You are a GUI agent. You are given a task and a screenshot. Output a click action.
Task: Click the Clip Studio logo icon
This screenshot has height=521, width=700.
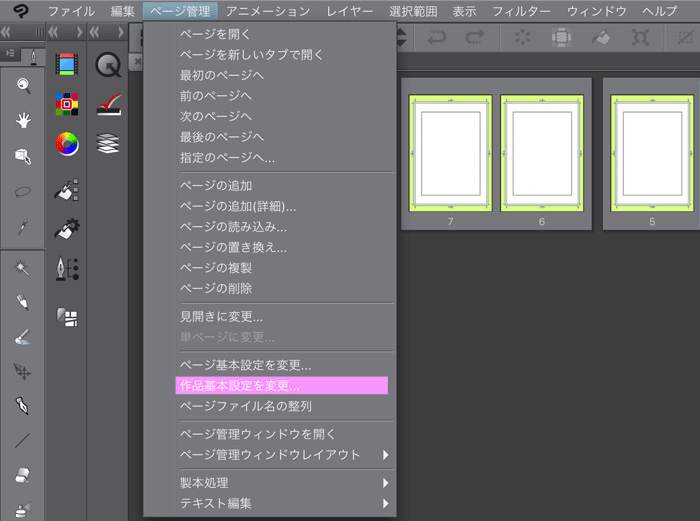click(x=21, y=10)
